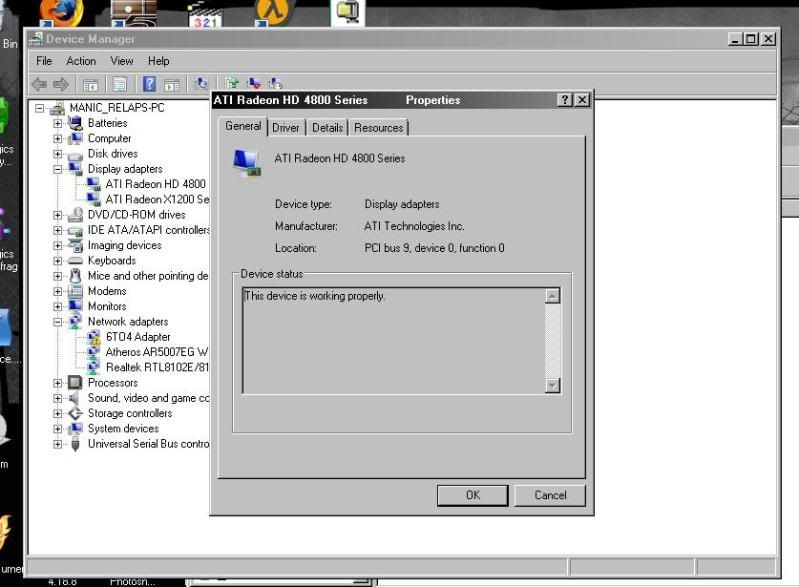Screen dimensions: 799x587
Task: Switch to the Driver tab
Action: tap(286, 128)
